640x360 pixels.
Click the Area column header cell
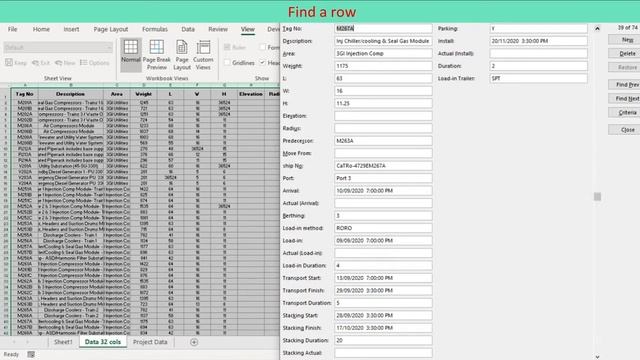pyautogui.click(x=117, y=94)
